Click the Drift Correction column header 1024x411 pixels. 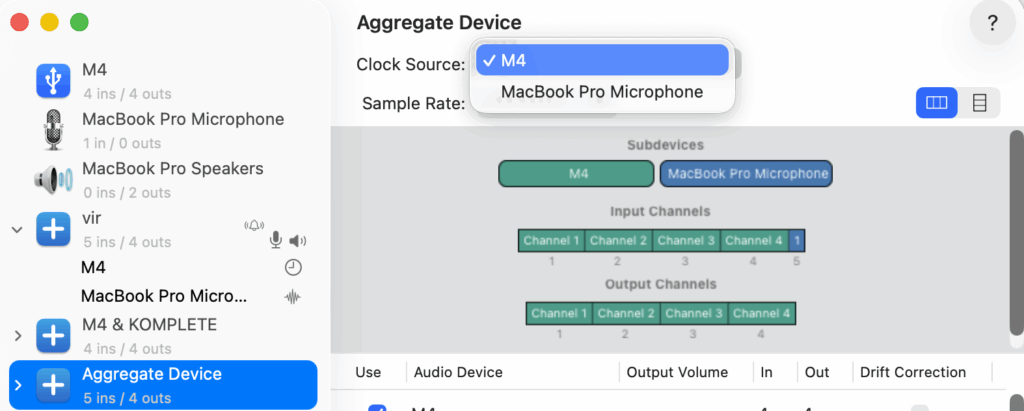(x=913, y=372)
